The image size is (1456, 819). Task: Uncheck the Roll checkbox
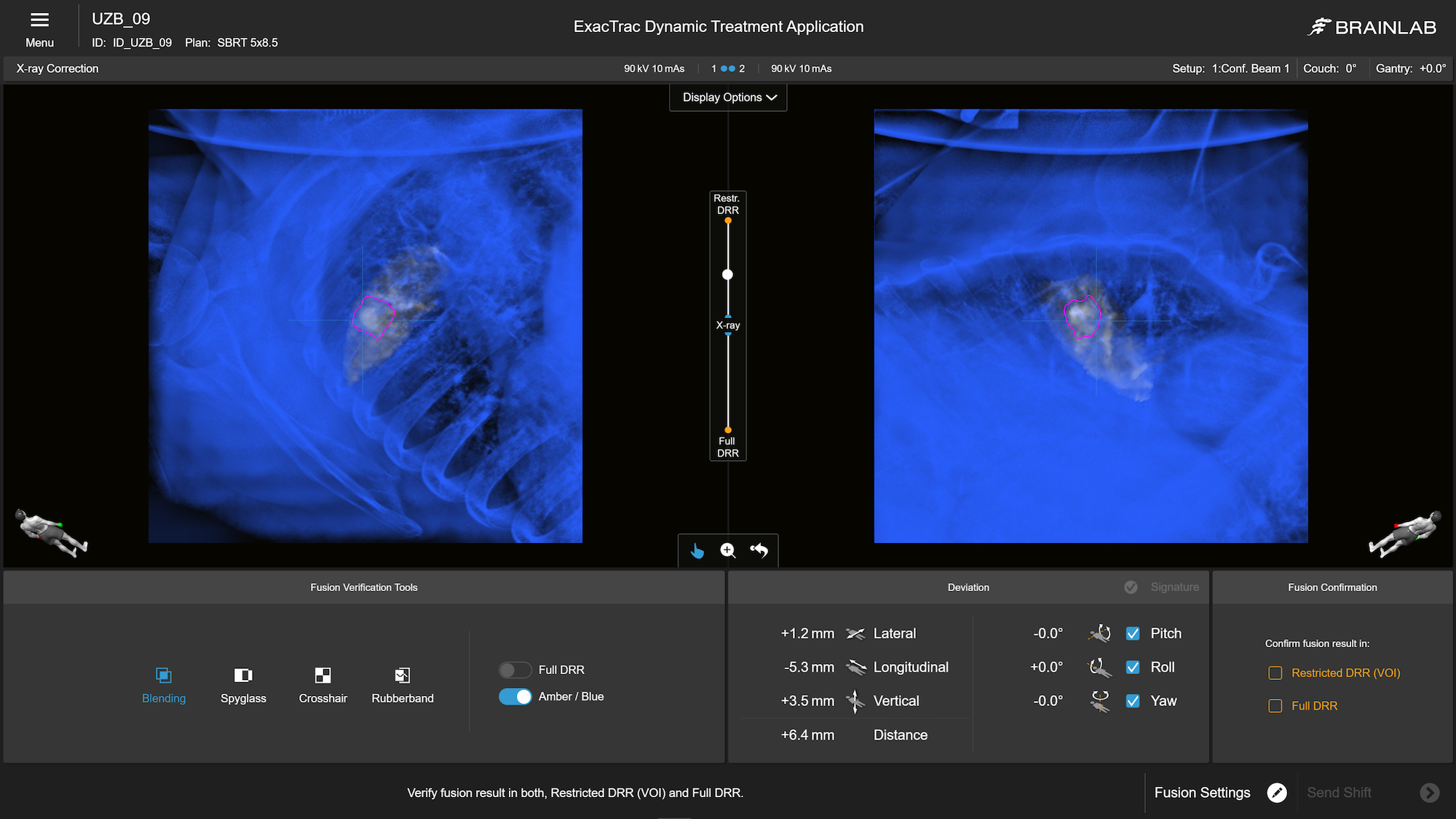click(x=1133, y=667)
